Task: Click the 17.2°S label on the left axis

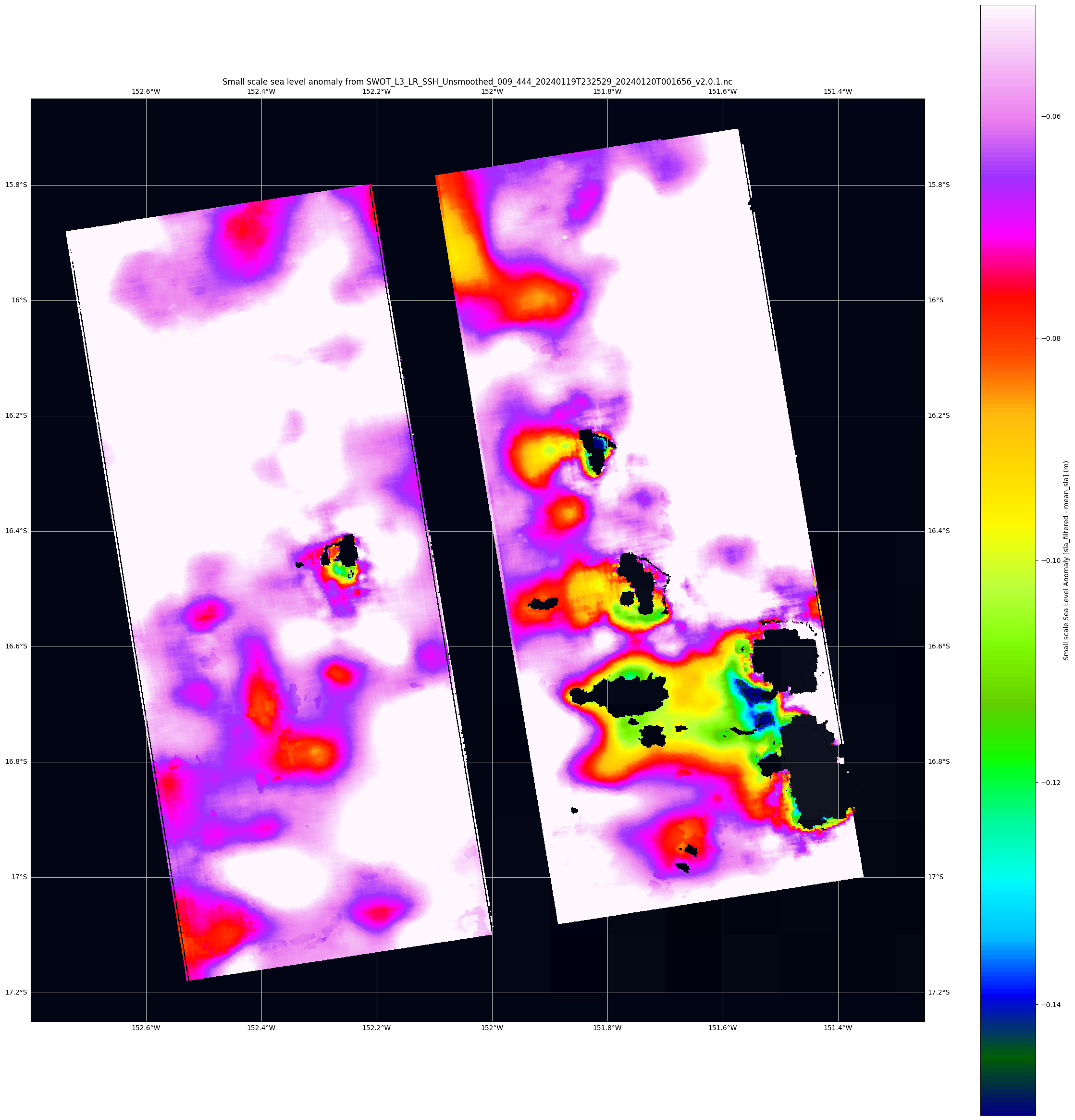Action: tap(16, 993)
